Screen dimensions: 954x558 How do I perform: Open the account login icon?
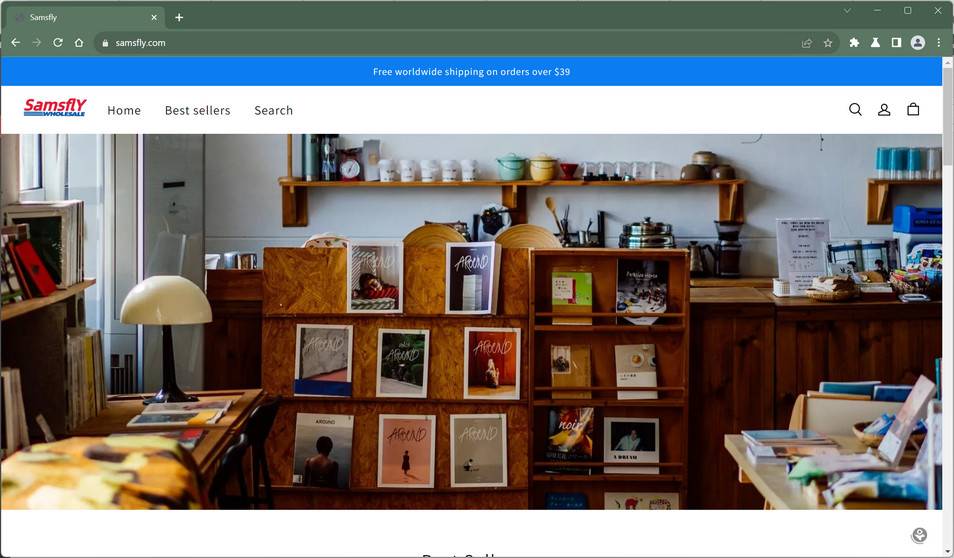click(884, 110)
